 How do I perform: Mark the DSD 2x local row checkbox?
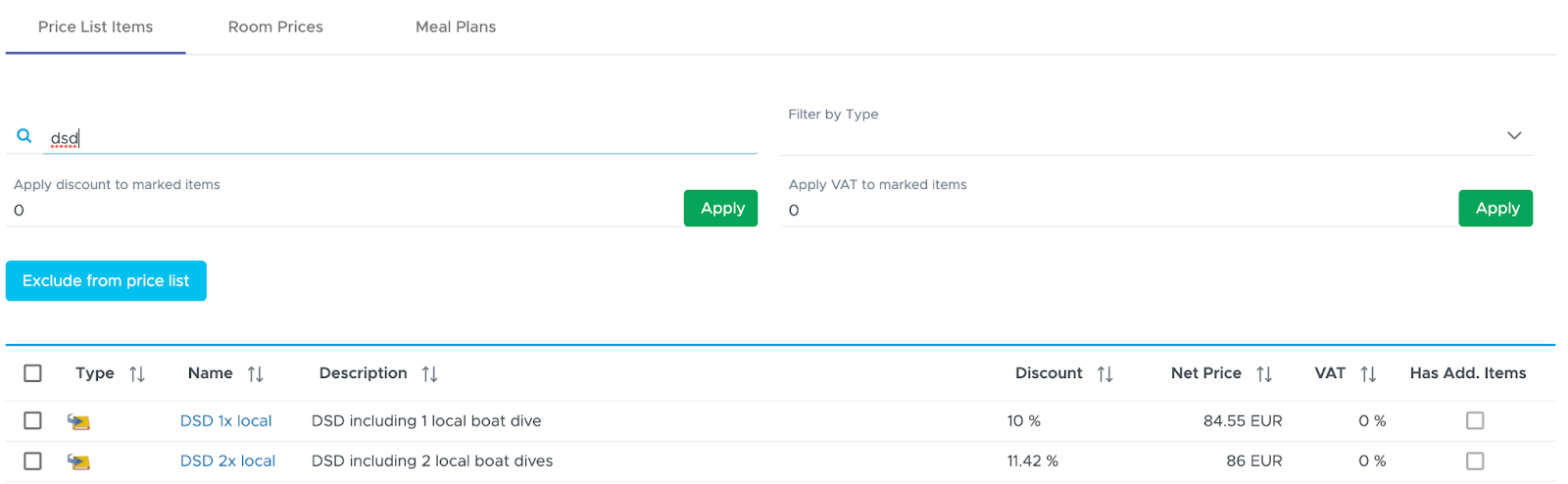coord(32,460)
